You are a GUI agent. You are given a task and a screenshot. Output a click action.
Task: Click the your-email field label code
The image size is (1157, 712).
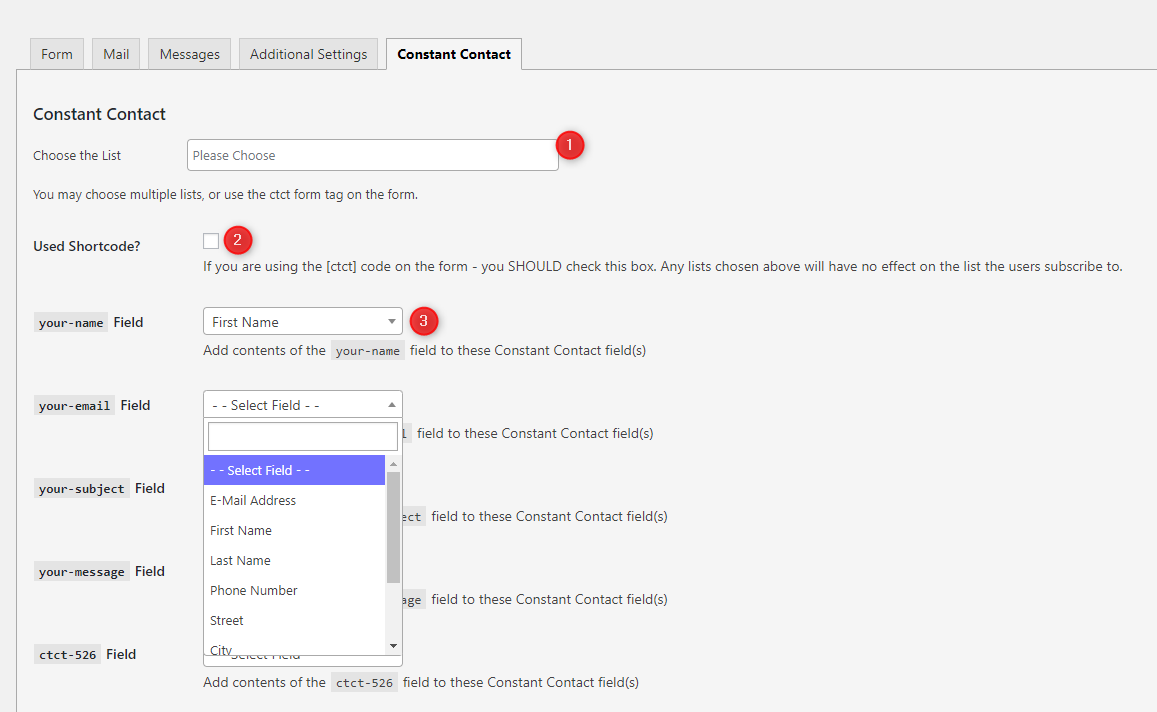pyautogui.click(x=75, y=405)
